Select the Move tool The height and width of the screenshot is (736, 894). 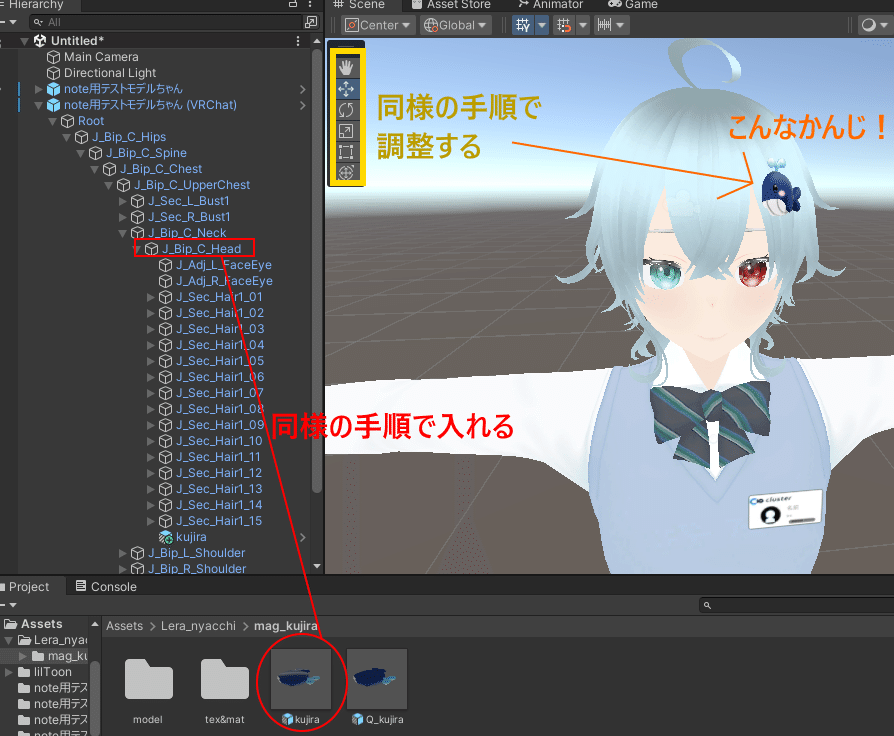coord(346,89)
